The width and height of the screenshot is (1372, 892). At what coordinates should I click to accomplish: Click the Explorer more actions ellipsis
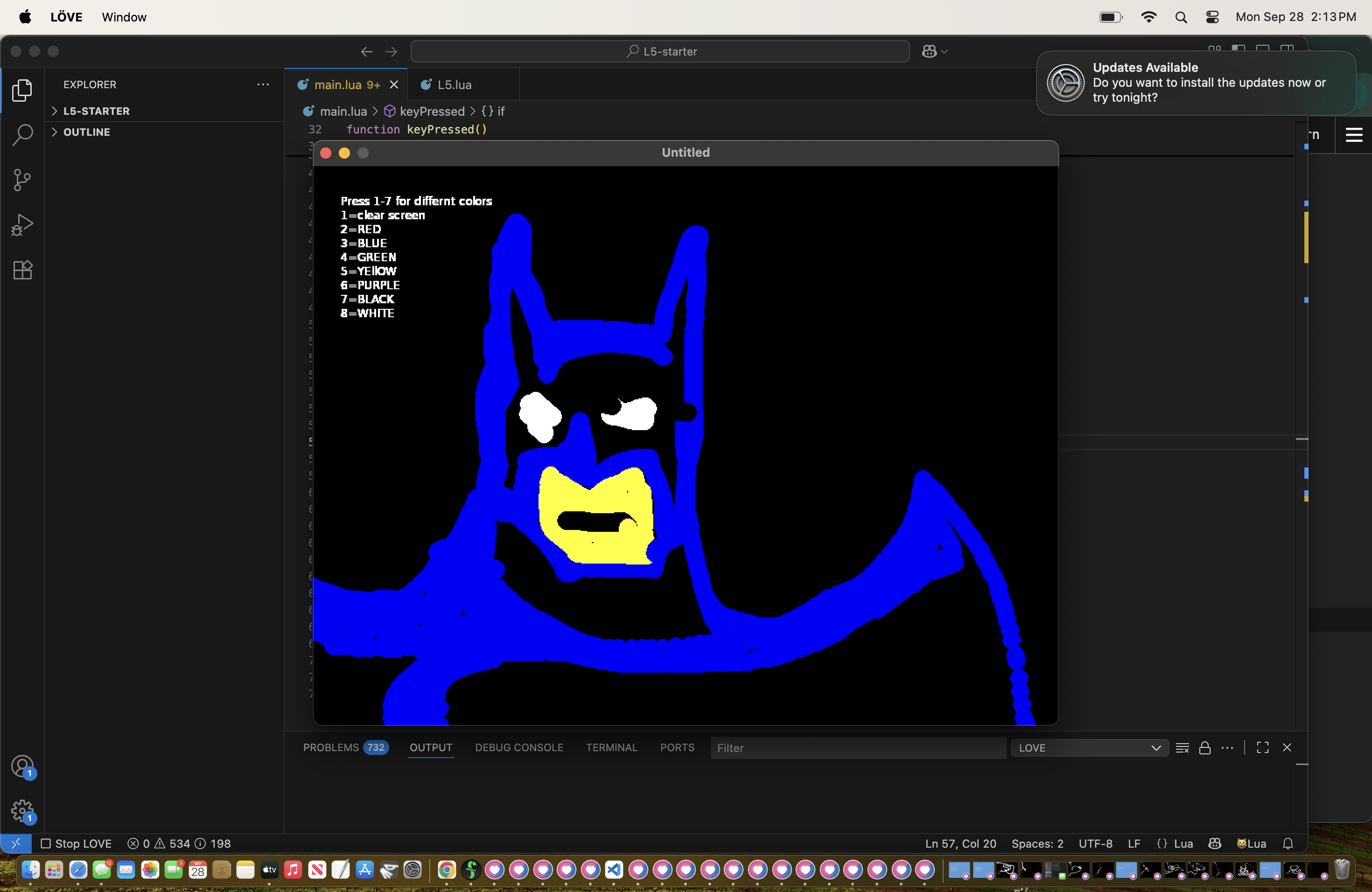click(263, 84)
